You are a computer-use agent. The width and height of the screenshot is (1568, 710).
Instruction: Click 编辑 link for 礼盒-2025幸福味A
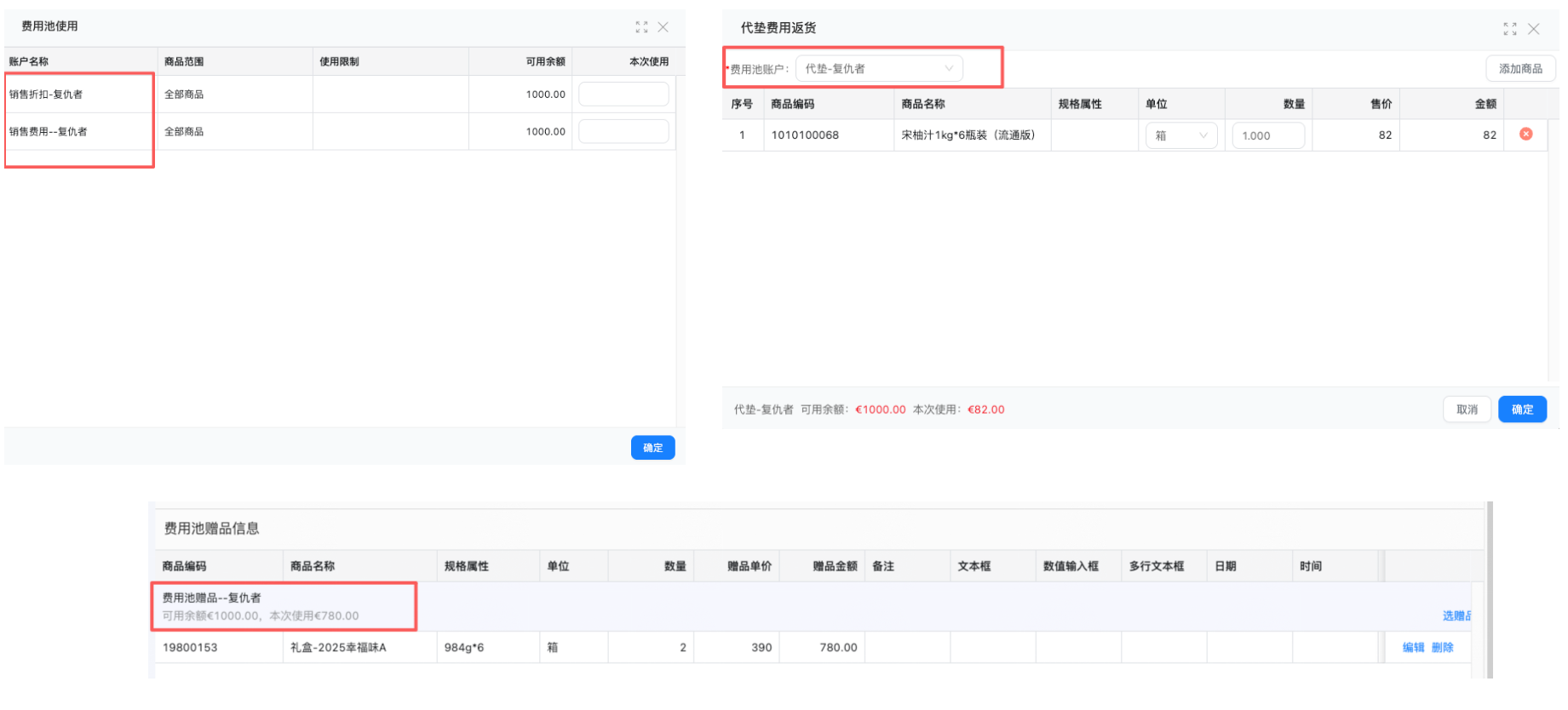click(1414, 647)
